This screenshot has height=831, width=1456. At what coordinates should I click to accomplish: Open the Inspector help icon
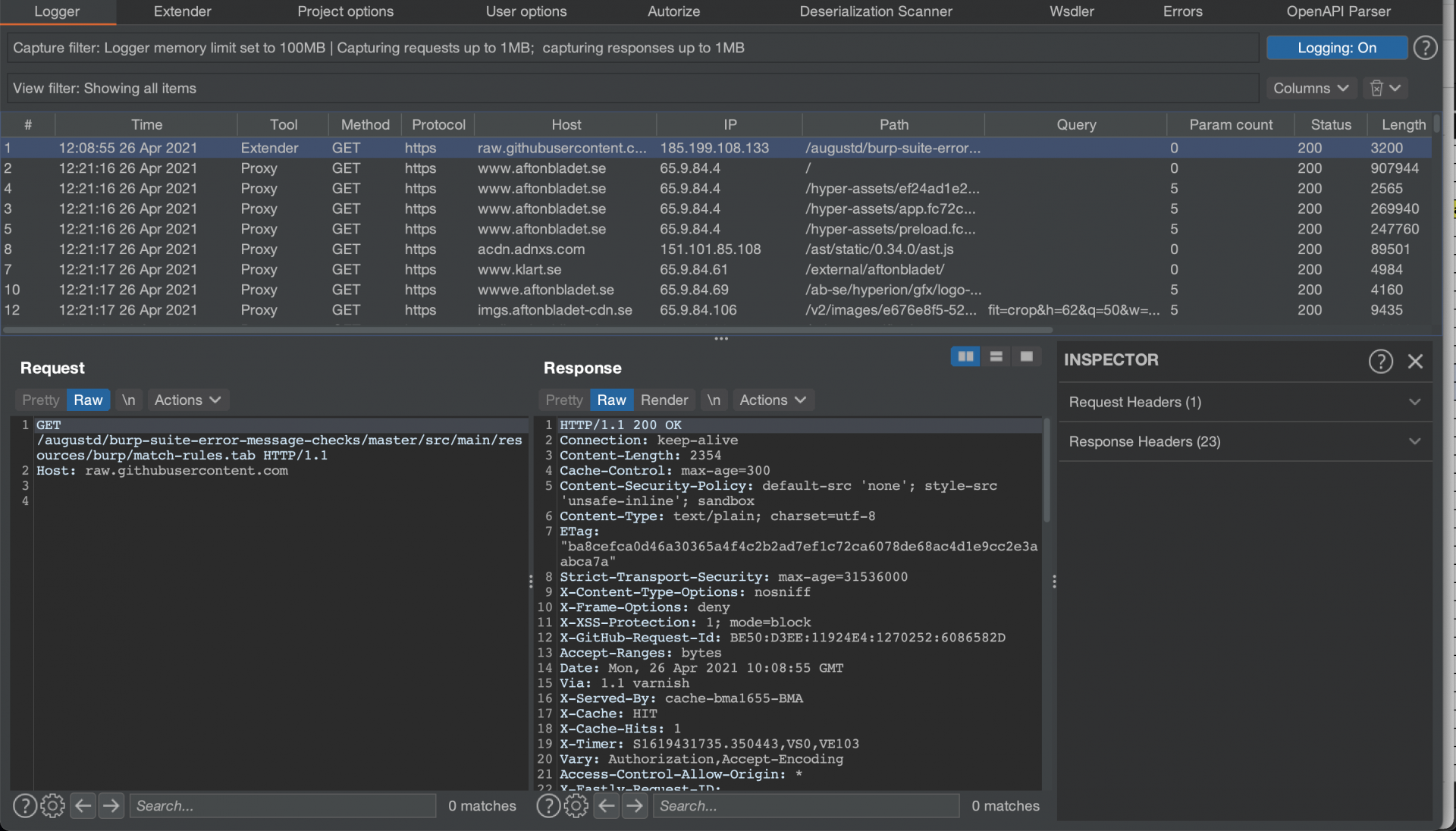click(1380, 361)
